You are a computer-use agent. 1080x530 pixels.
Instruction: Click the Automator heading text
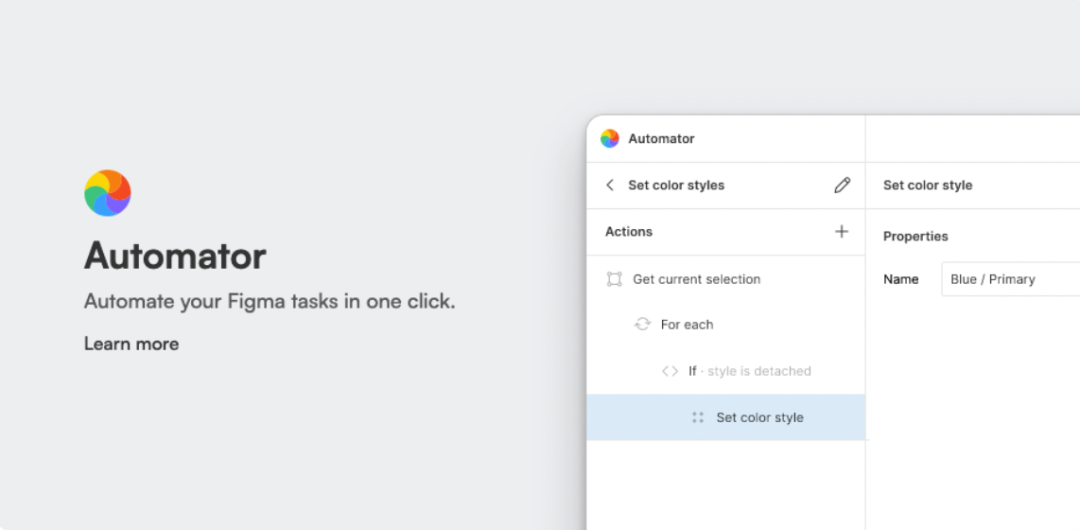click(175, 256)
